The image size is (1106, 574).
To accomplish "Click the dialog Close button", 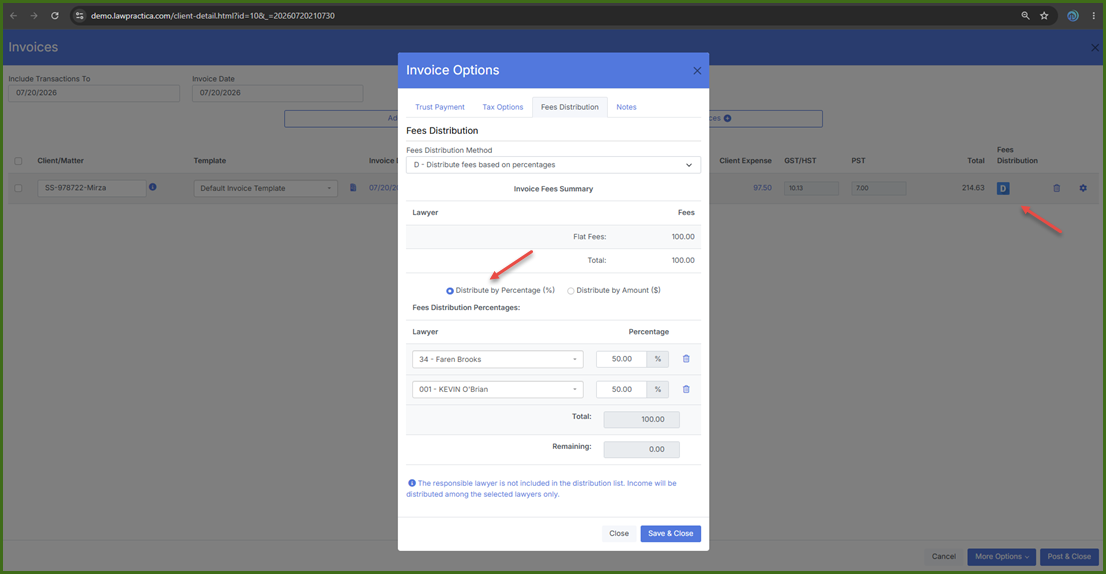I will coord(619,534).
